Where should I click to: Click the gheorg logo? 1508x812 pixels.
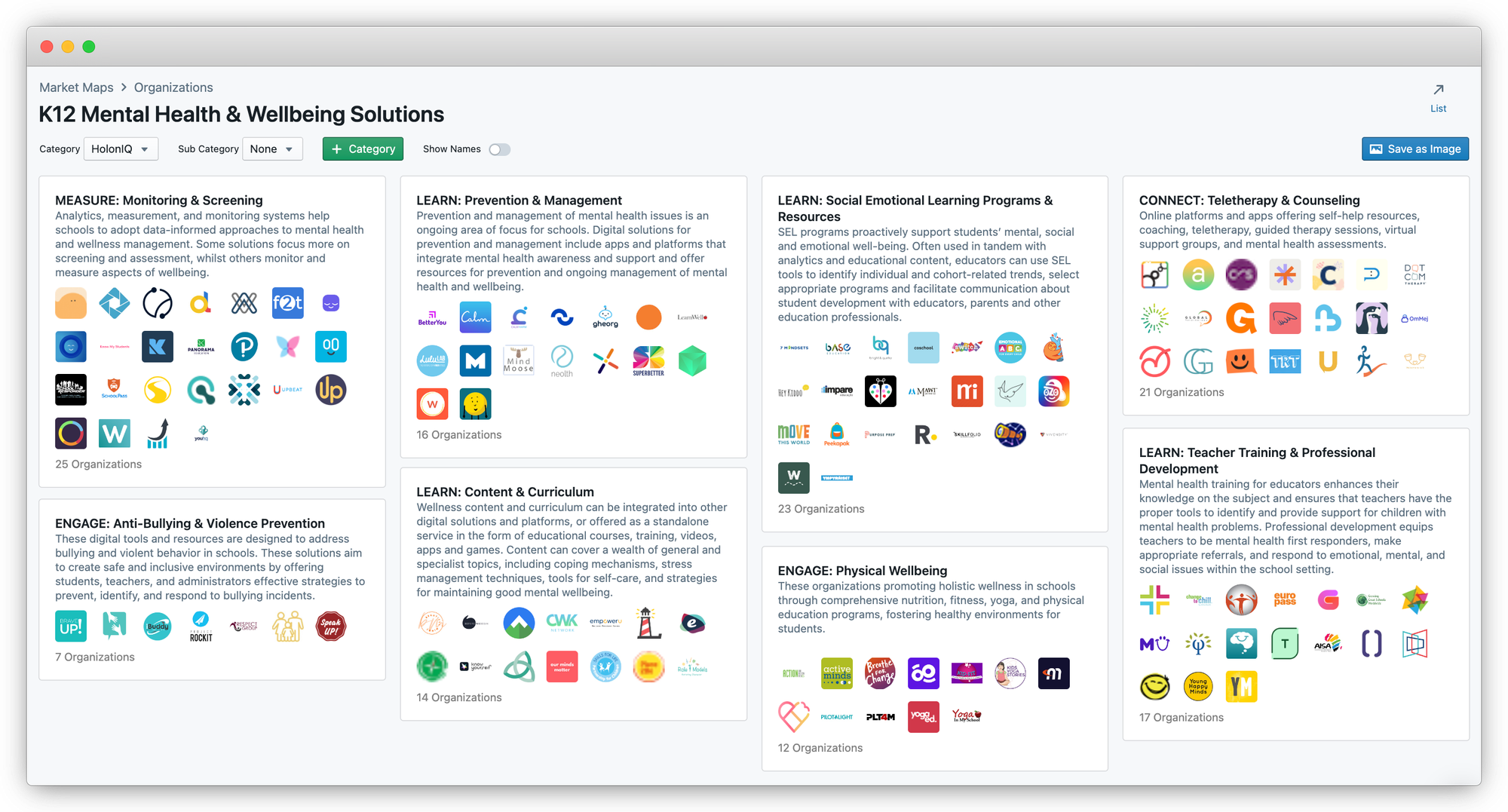(x=605, y=317)
